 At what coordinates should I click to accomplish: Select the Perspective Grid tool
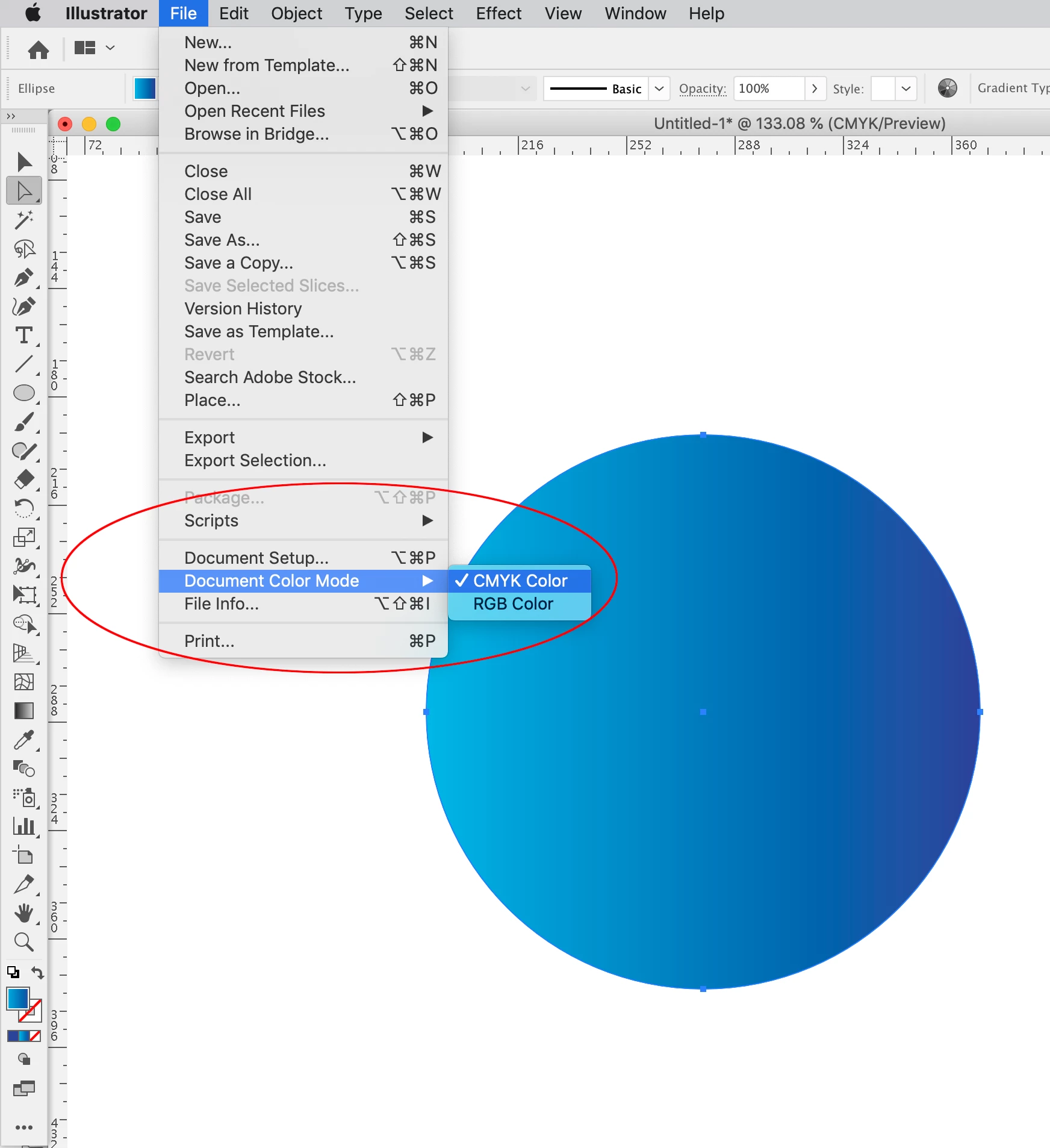pos(24,653)
